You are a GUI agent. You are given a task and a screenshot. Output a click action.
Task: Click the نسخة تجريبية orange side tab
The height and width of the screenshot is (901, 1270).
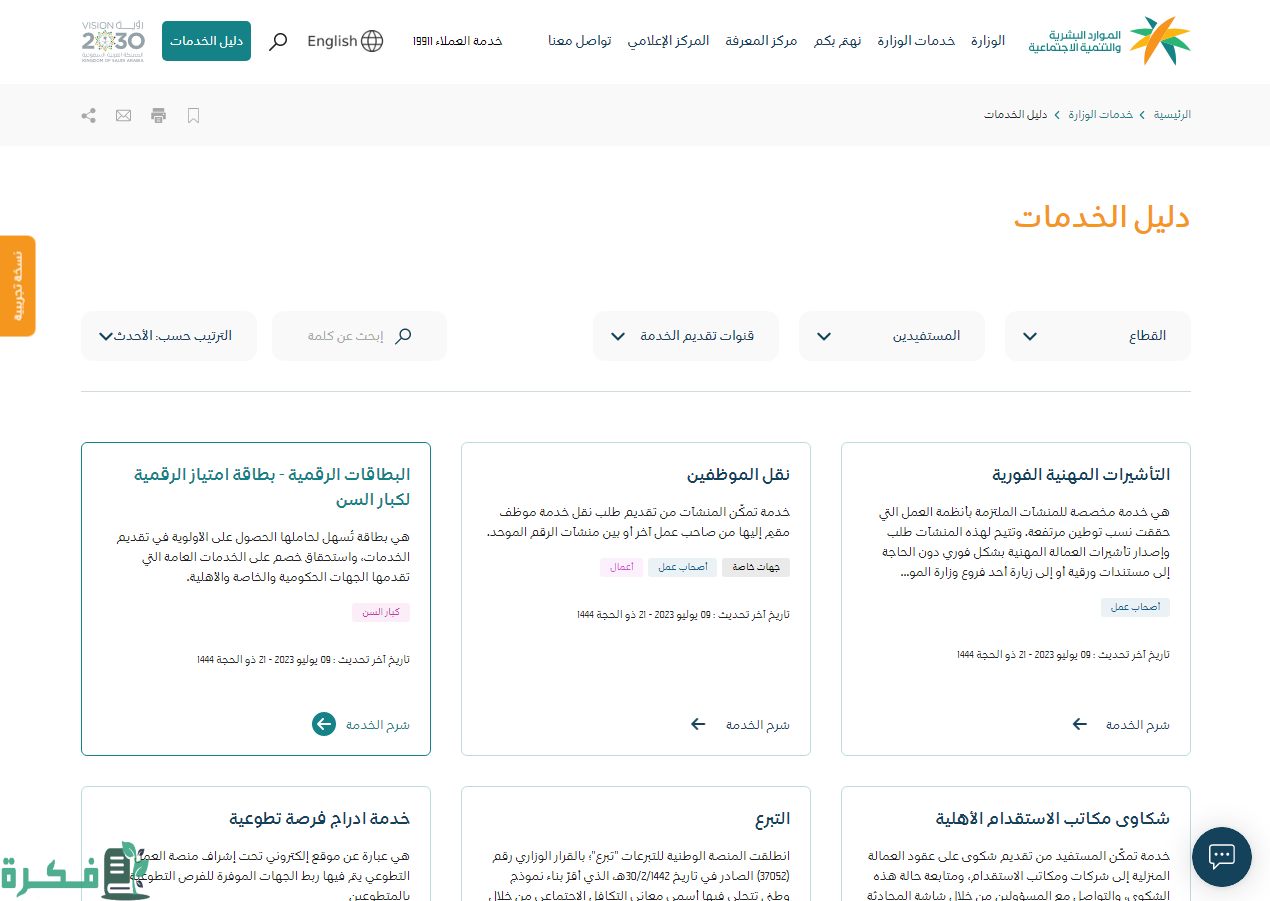coord(17,286)
